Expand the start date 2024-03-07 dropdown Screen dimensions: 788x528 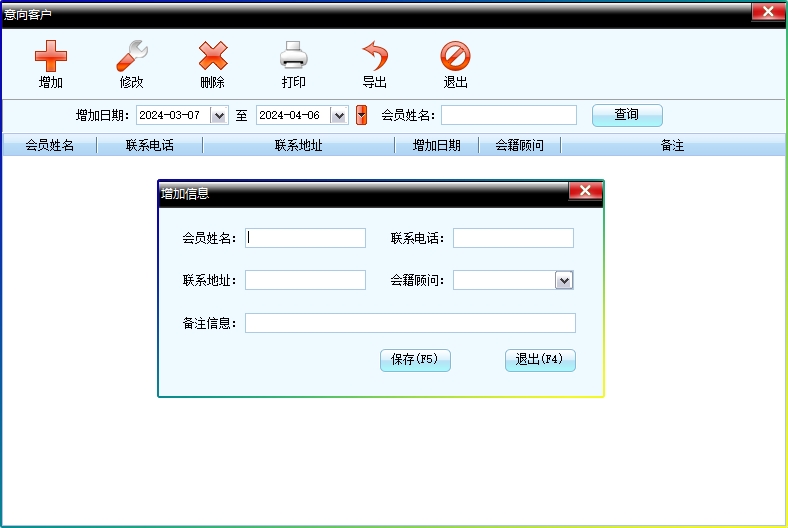coord(220,115)
